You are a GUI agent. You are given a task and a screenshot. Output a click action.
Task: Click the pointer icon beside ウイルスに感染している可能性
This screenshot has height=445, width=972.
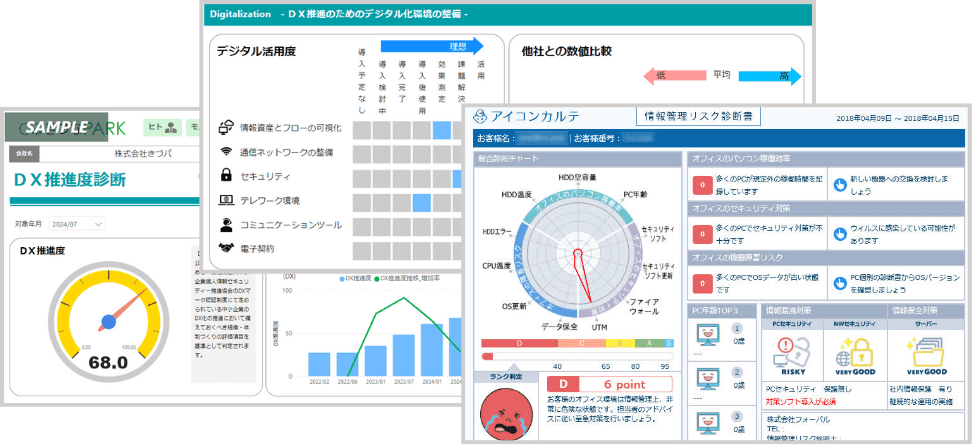[840, 234]
